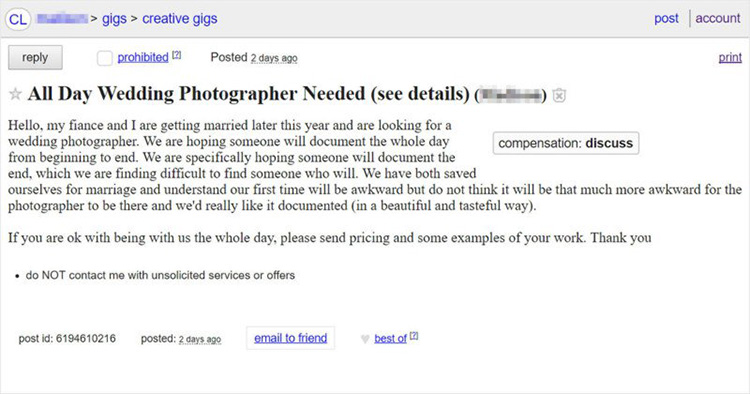The height and width of the screenshot is (394, 750).
Task: Click the Posted 2 days ago timestamp
Action: coord(274,58)
